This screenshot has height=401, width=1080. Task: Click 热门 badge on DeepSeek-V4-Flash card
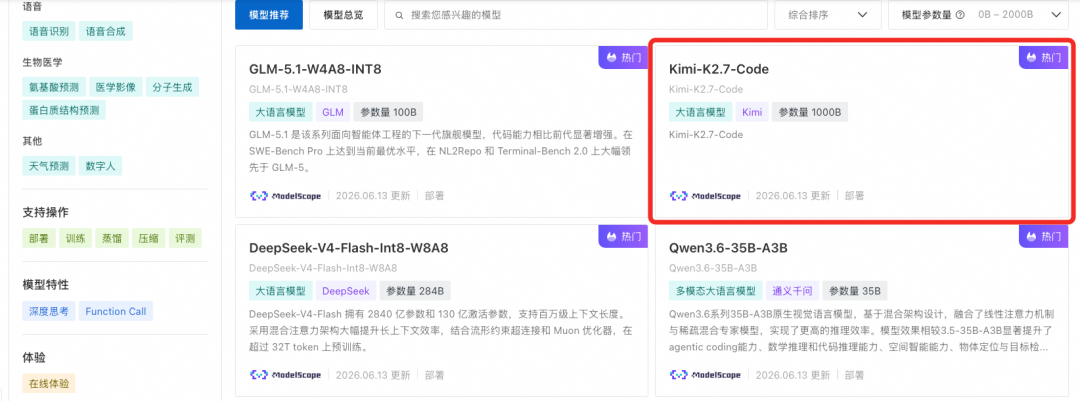(623, 236)
